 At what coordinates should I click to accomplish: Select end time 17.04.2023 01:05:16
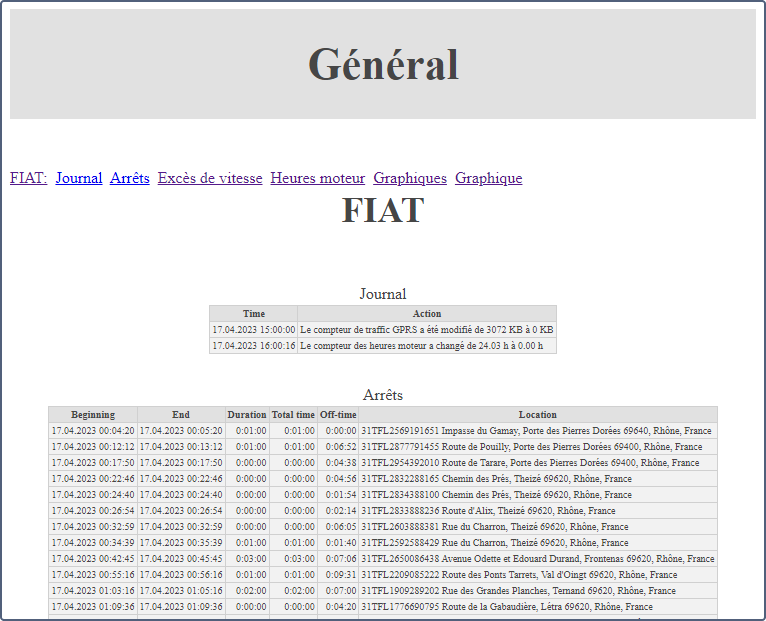click(181, 591)
